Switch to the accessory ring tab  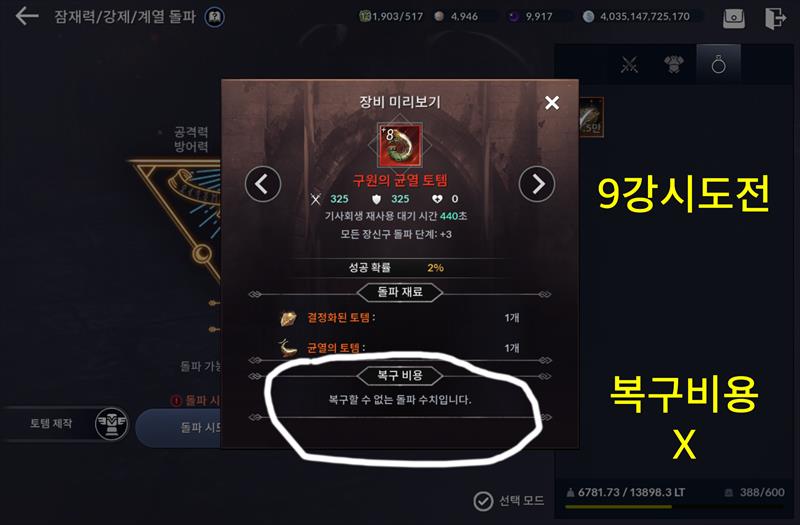click(718, 64)
